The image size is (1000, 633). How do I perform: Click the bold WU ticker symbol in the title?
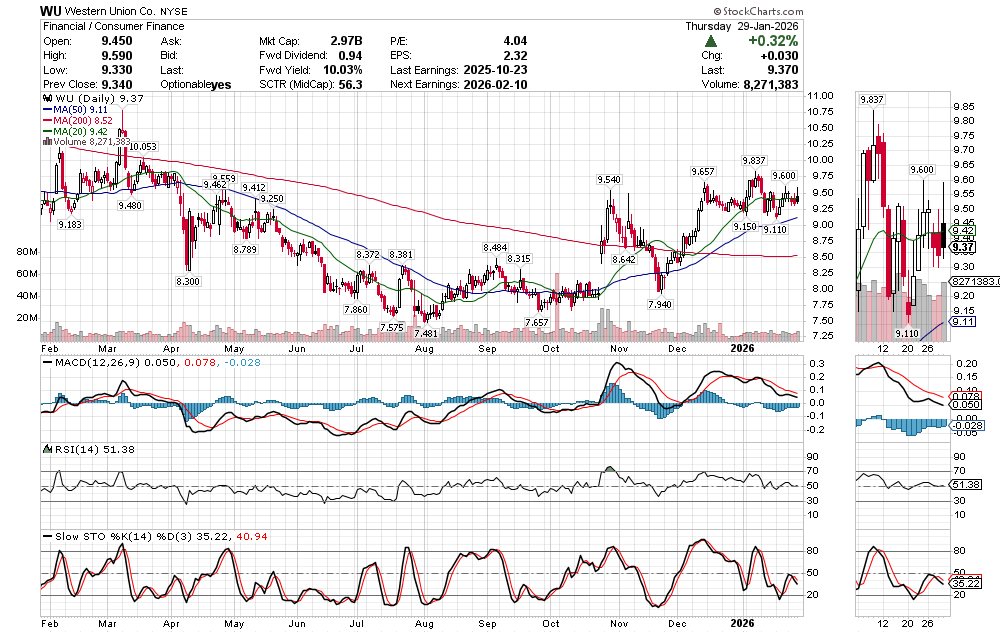[x=53, y=10]
